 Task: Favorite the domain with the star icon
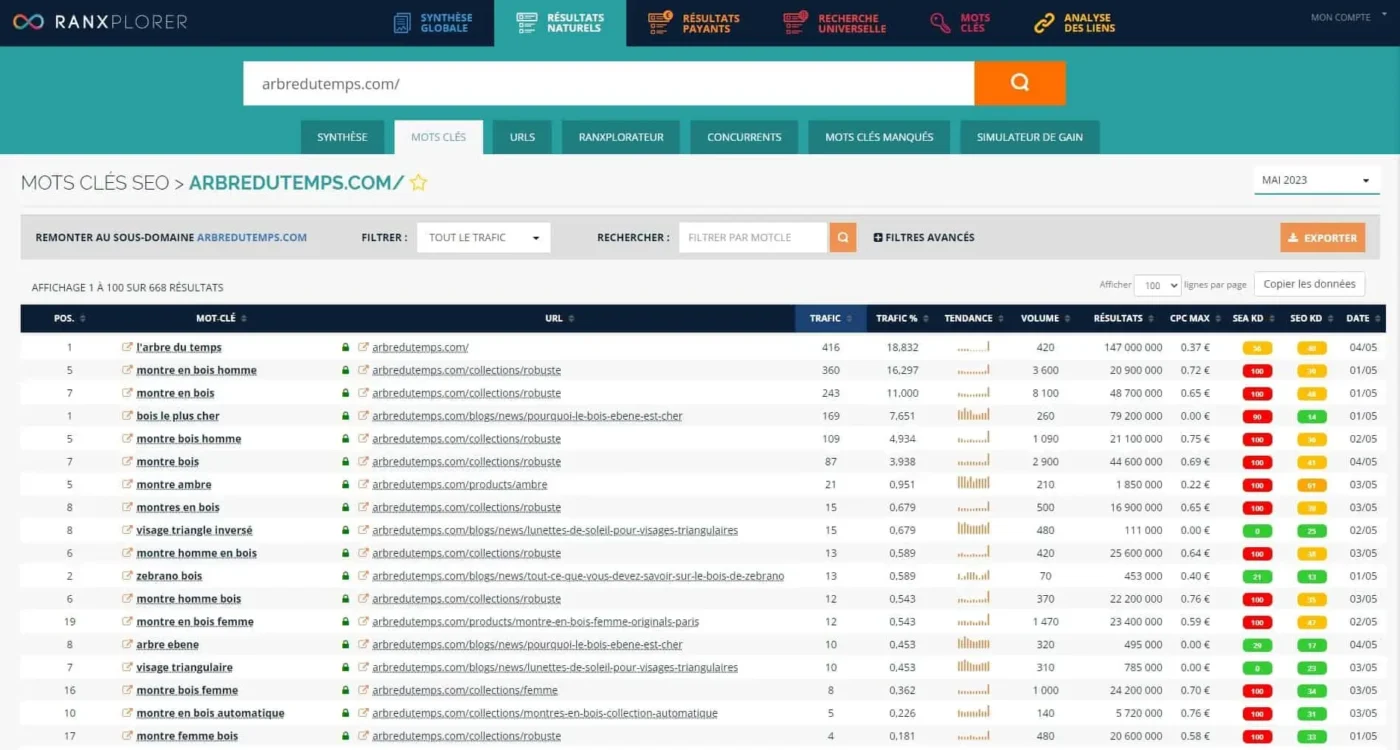pos(418,182)
